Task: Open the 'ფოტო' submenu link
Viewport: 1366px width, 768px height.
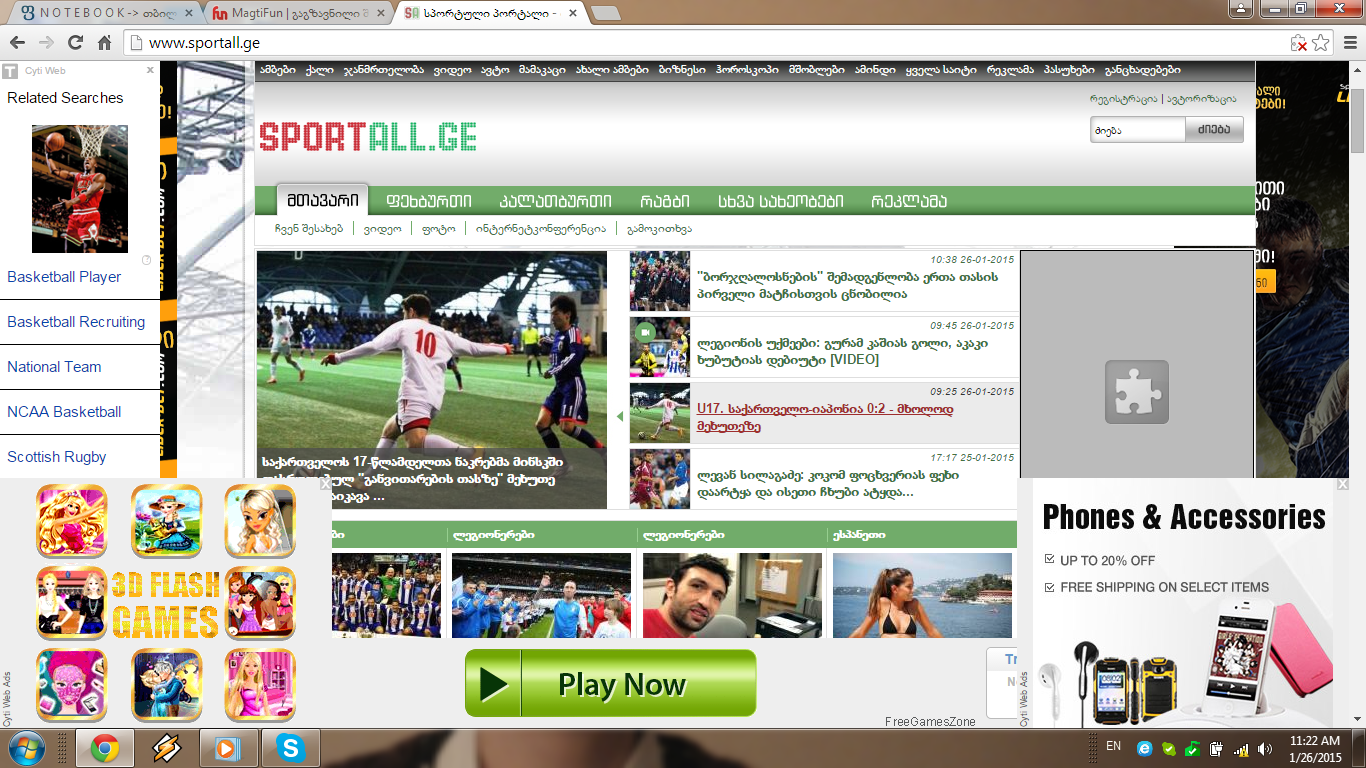Action: (x=439, y=228)
